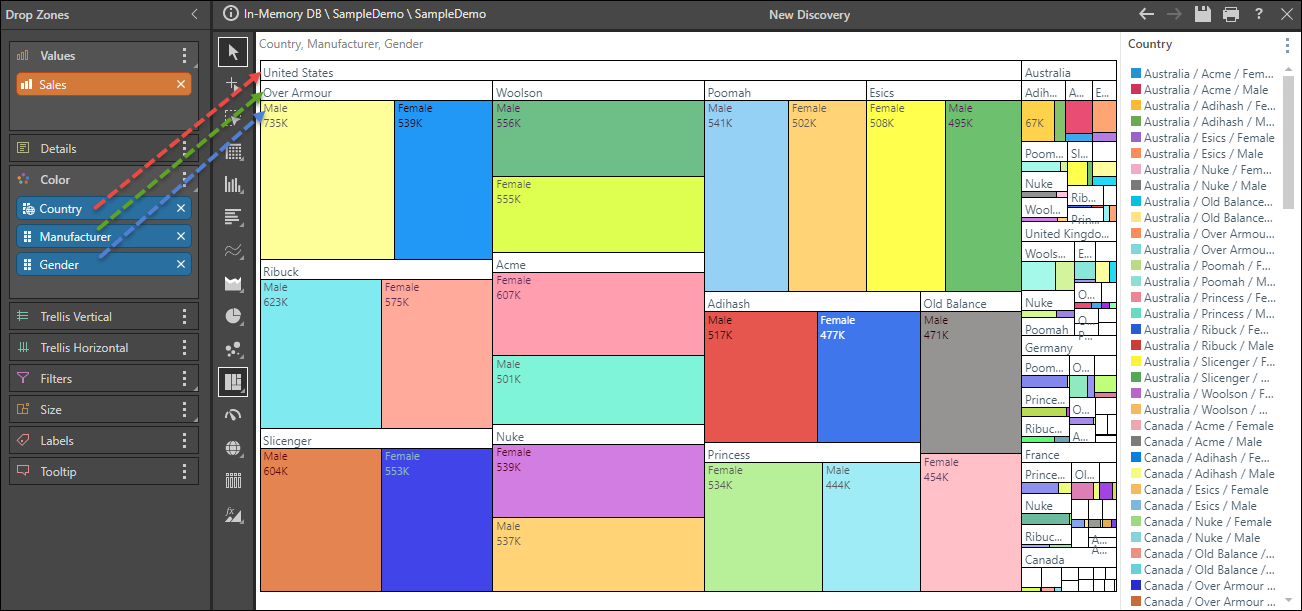Open help via the question mark button
Screen dimensions: 1302x611
pyautogui.click(x=1258, y=14)
